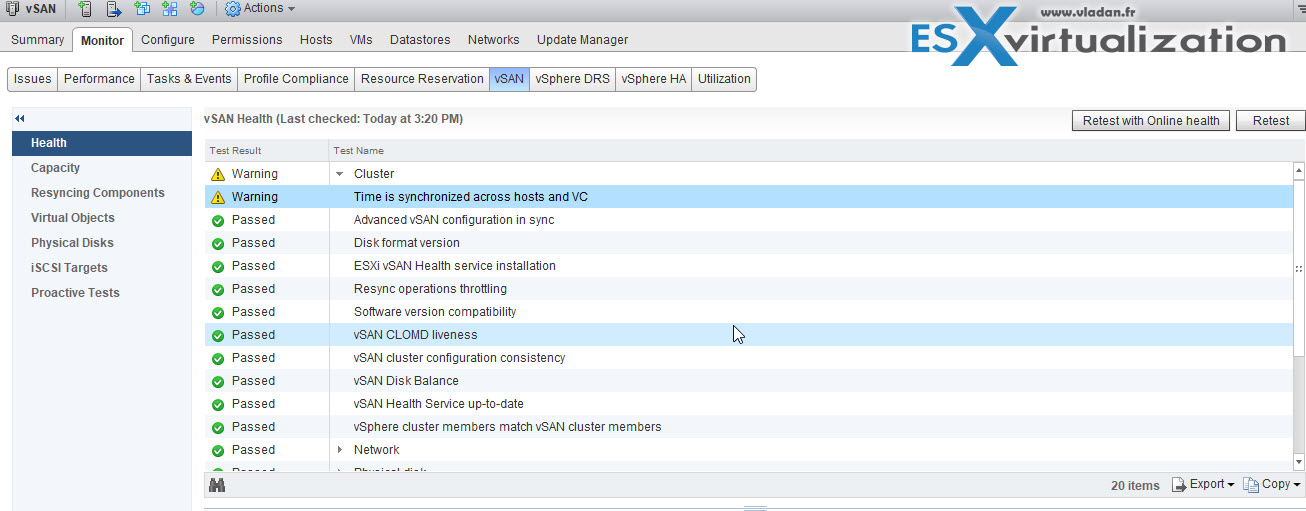Image resolution: width=1306 pixels, height=511 pixels.
Task: Switch to the Summary tab
Action: pyautogui.click(x=37, y=40)
